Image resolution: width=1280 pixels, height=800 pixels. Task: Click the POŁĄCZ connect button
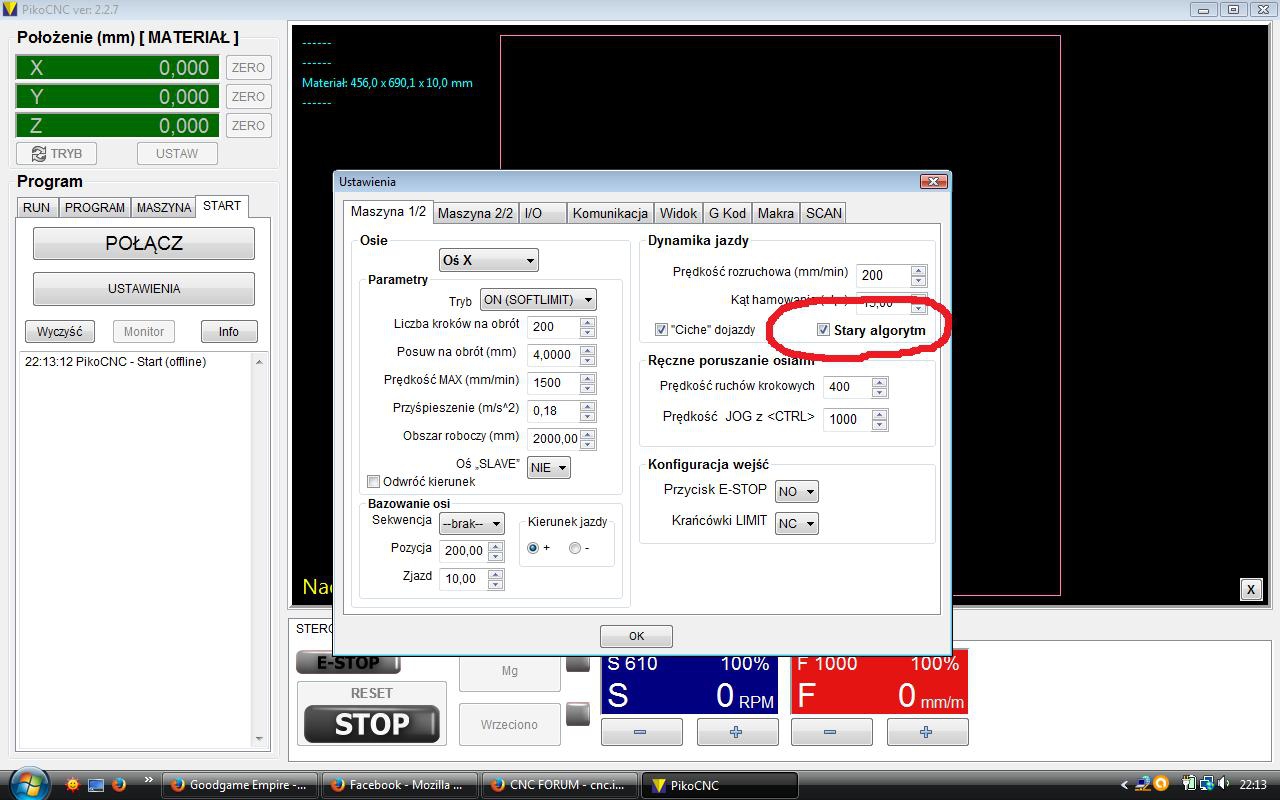tap(144, 243)
